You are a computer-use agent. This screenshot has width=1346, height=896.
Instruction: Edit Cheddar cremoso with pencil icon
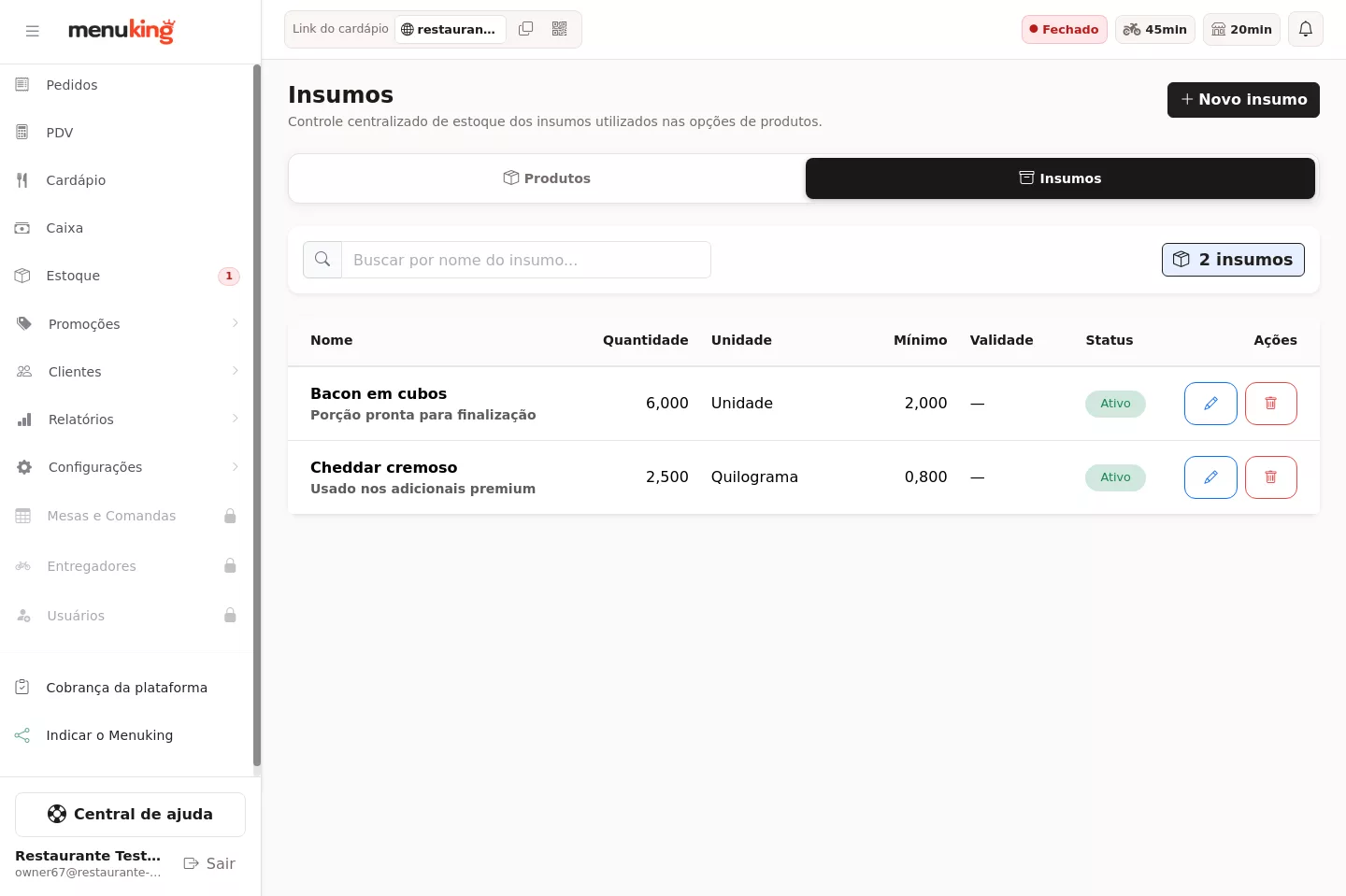(x=1210, y=477)
